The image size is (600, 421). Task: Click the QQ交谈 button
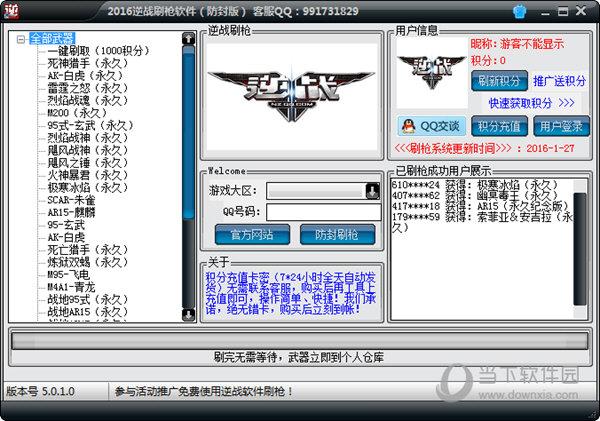[432, 126]
